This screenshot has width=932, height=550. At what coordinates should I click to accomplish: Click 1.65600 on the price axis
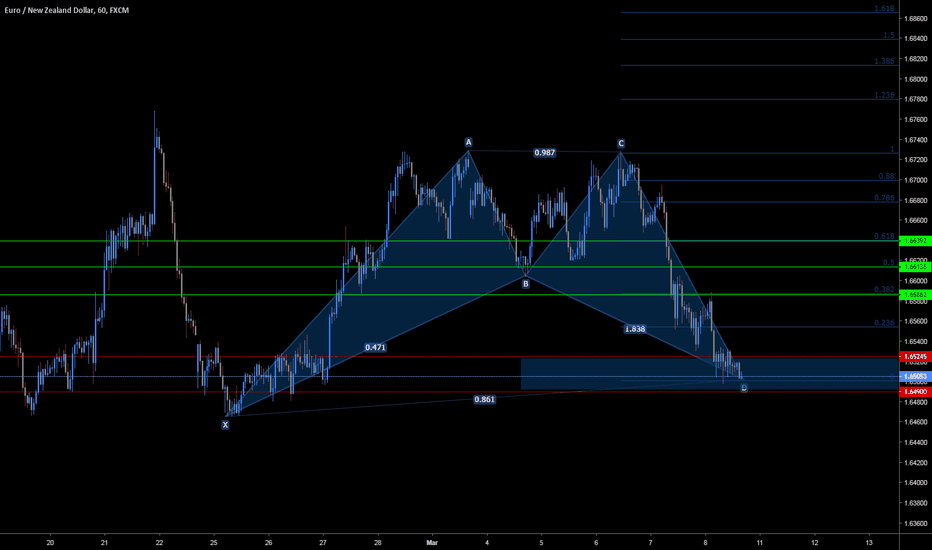pyautogui.click(x=915, y=321)
